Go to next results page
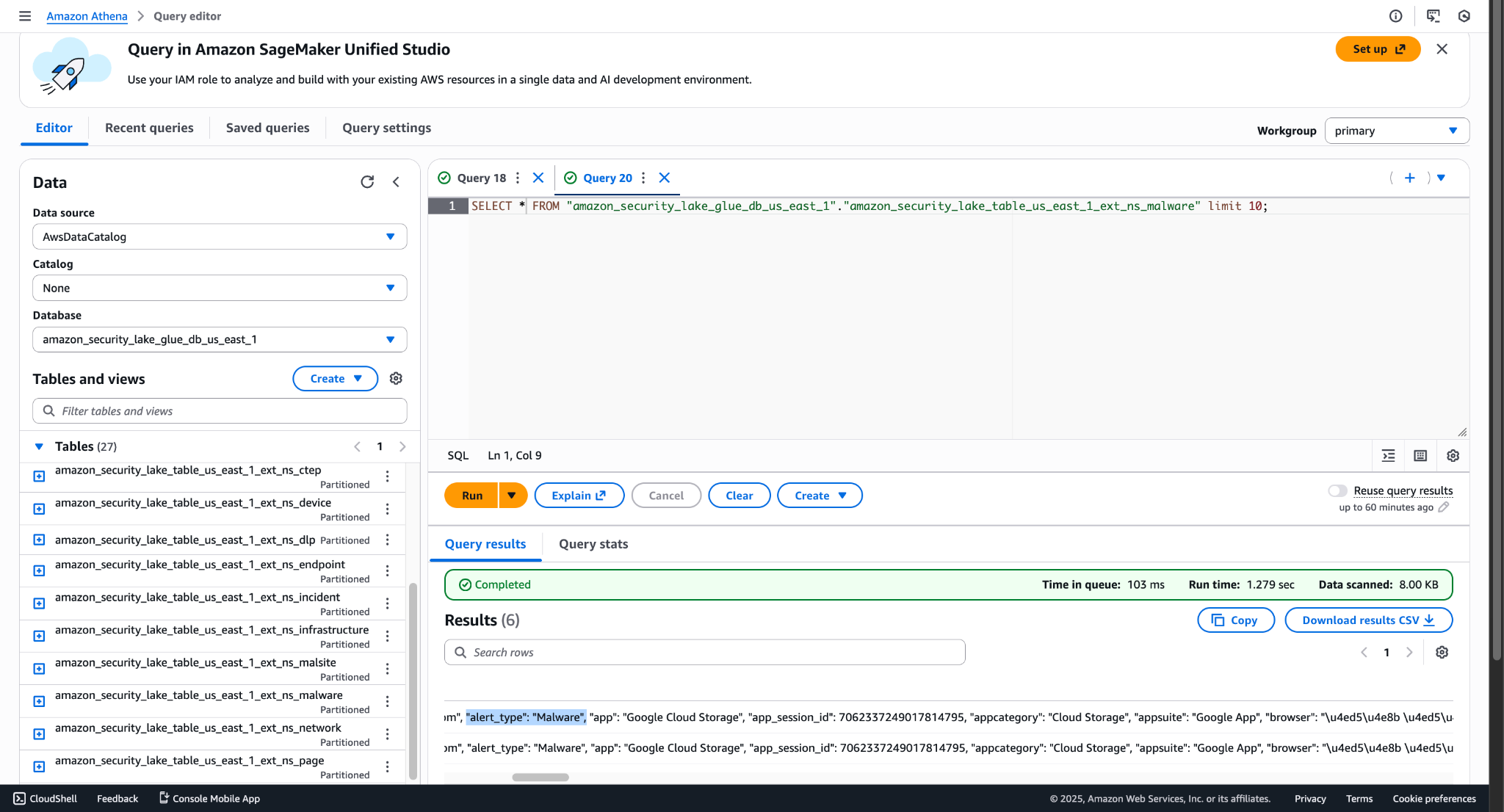 pos(1409,652)
